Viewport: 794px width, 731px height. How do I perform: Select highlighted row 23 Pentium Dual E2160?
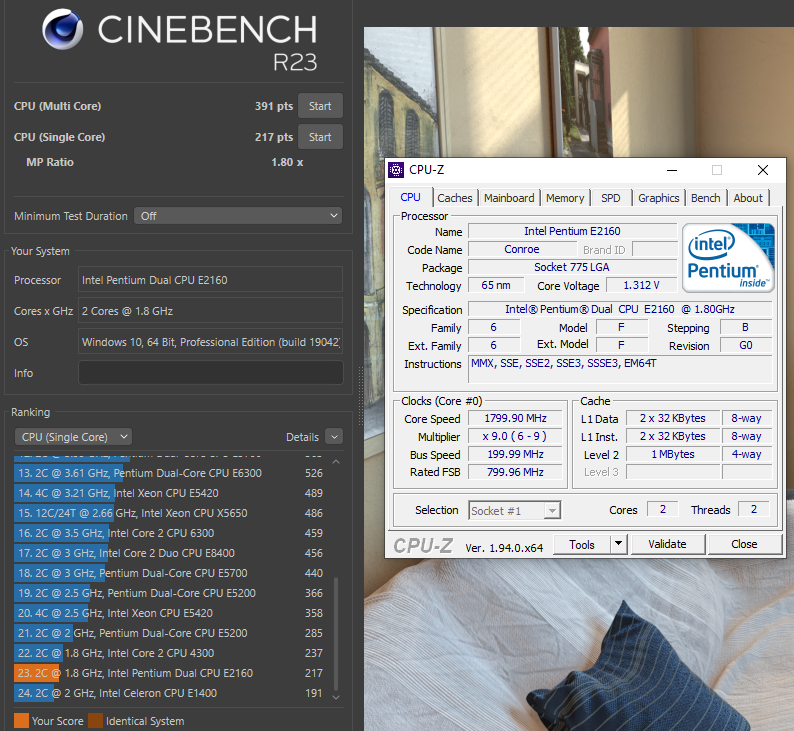[170, 673]
